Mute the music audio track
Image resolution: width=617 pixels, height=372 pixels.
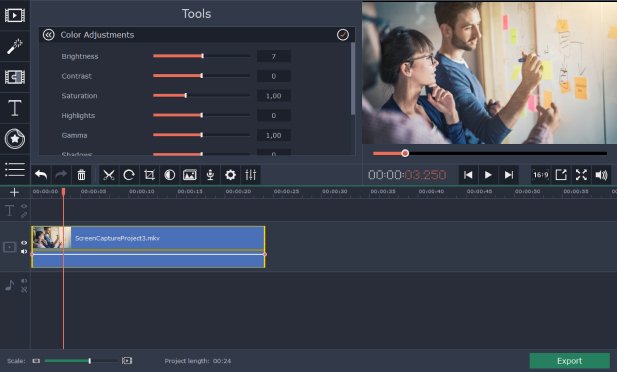tap(24, 281)
